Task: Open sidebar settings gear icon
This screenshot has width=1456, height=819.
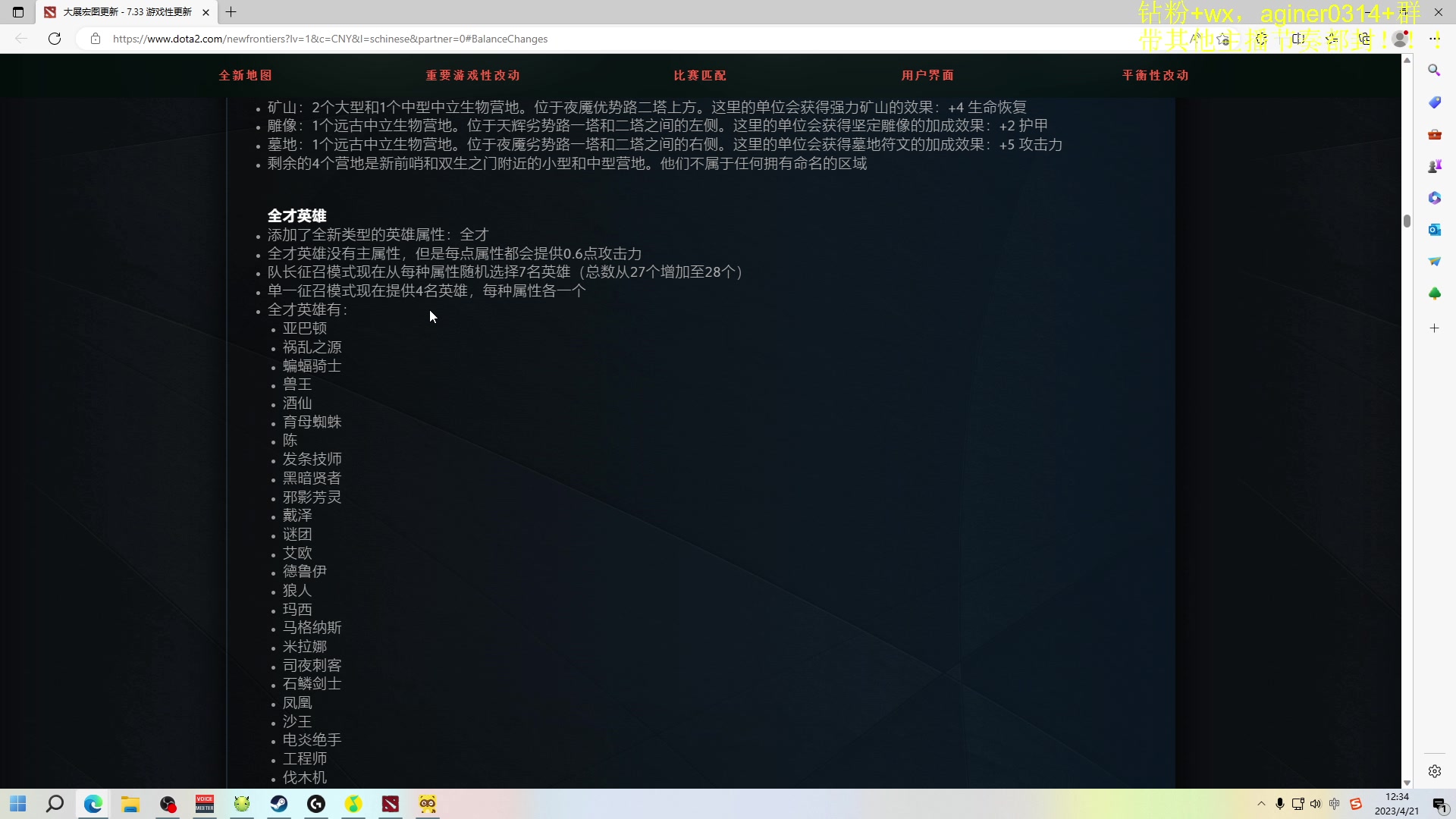Action: (x=1434, y=771)
